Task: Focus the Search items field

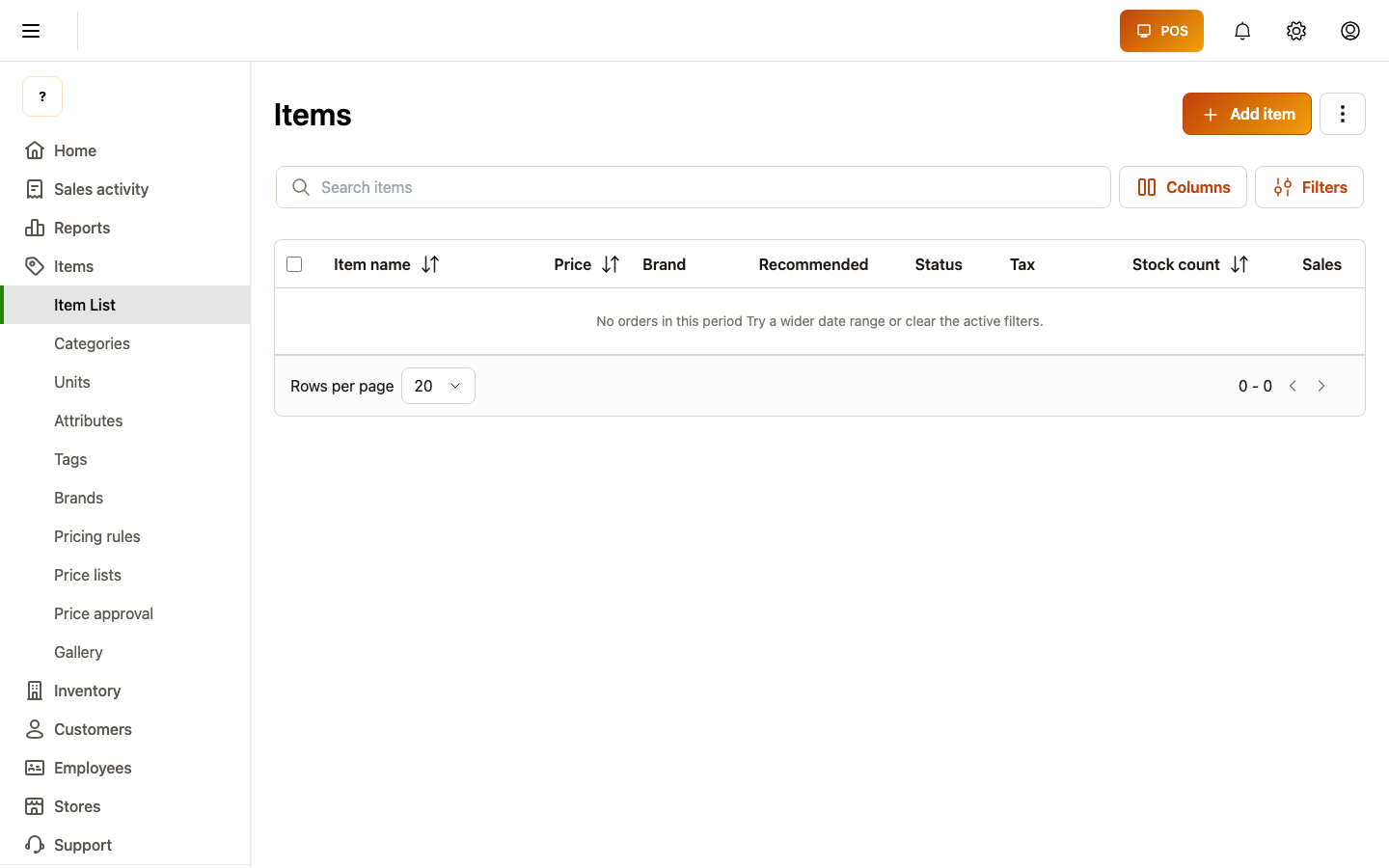Action: click(x=694, y=187)
